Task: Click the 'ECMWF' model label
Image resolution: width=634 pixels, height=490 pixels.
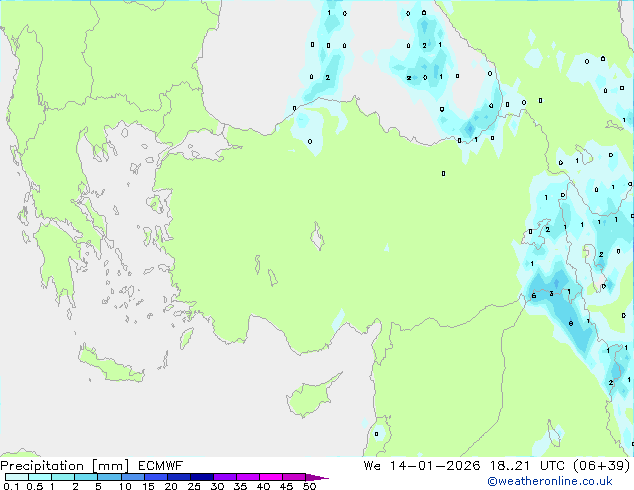Action: (x=160, y=466)
